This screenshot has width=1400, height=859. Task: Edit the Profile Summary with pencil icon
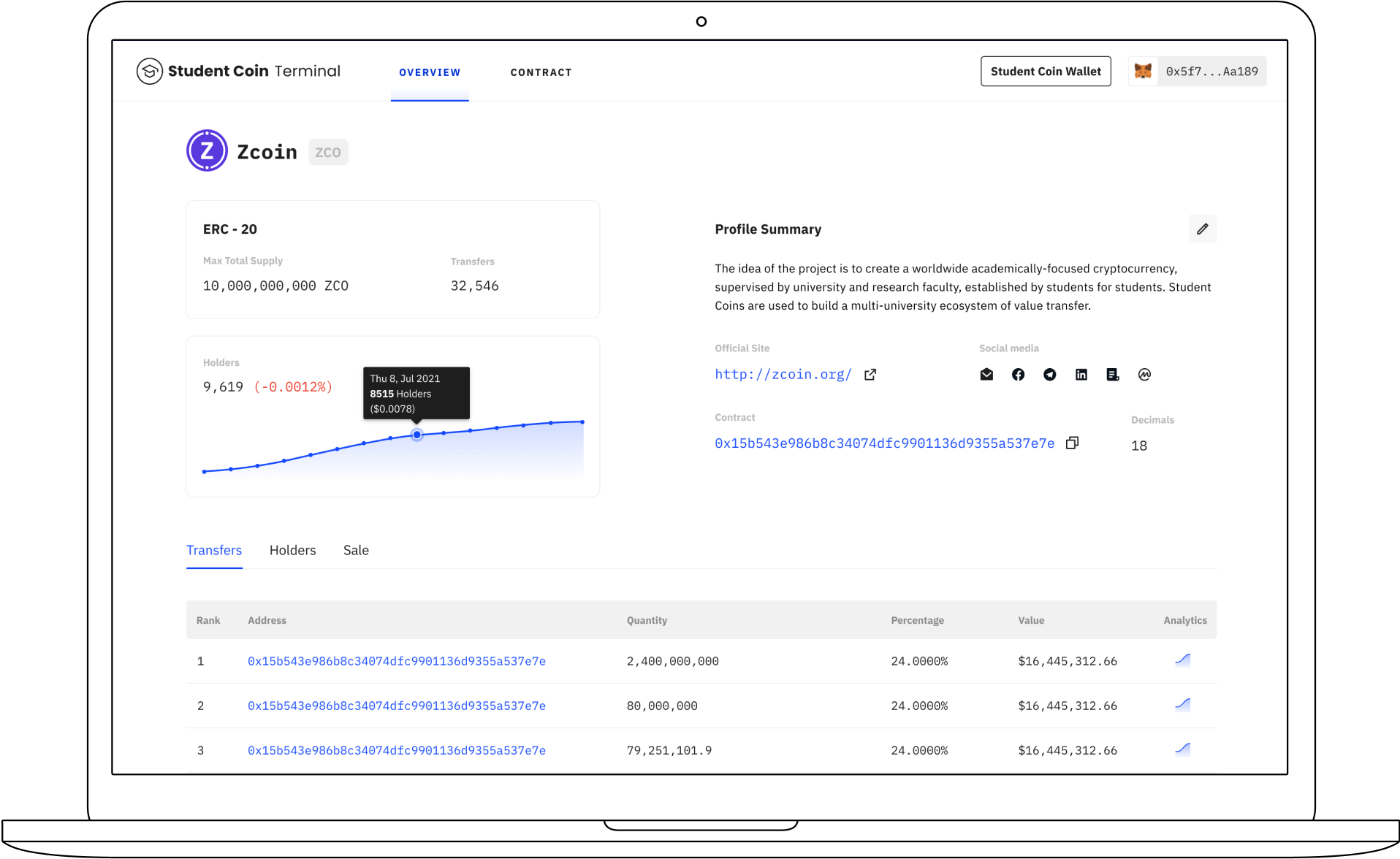(x=1202, y=229)
